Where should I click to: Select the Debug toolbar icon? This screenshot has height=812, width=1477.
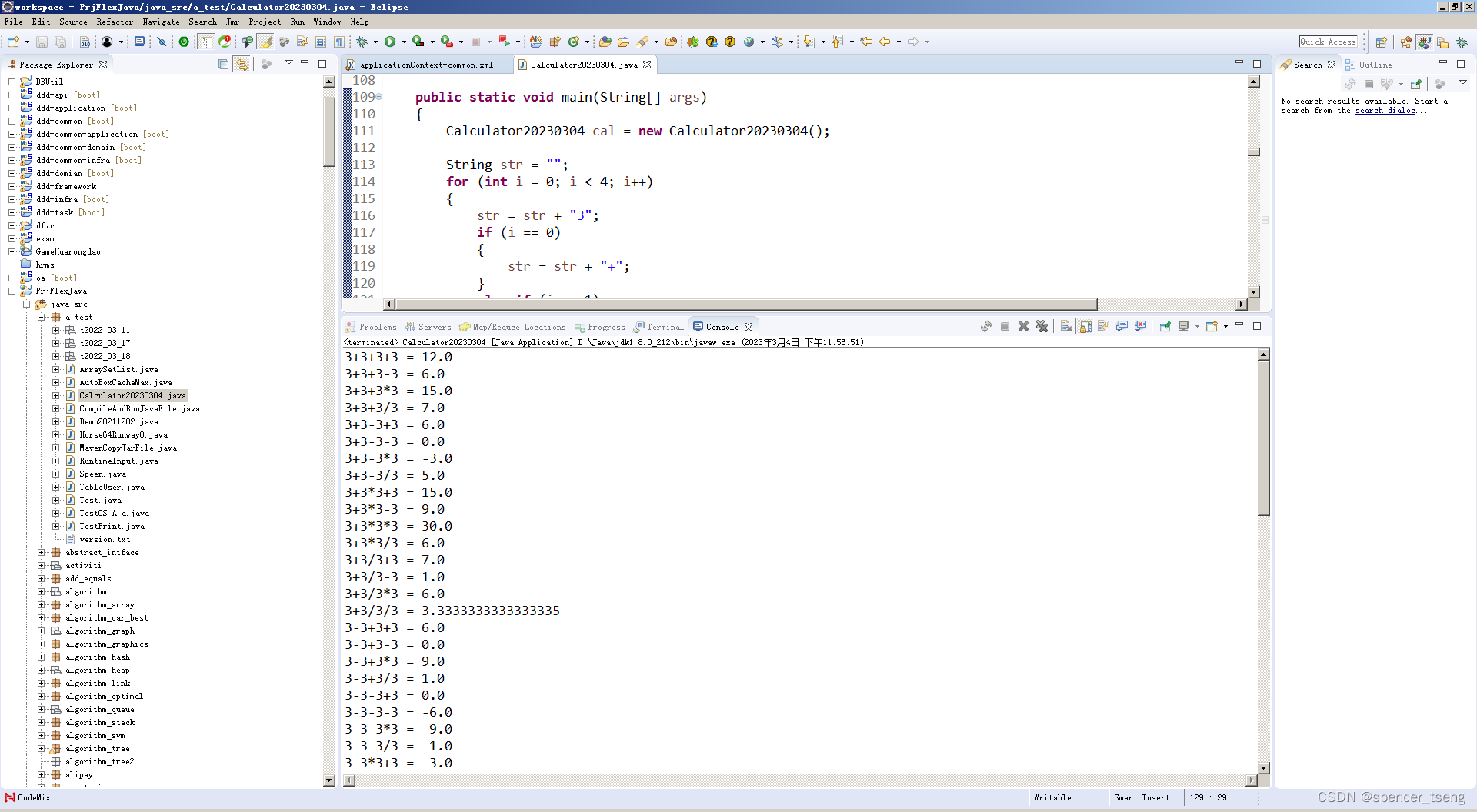pos(362,42)
